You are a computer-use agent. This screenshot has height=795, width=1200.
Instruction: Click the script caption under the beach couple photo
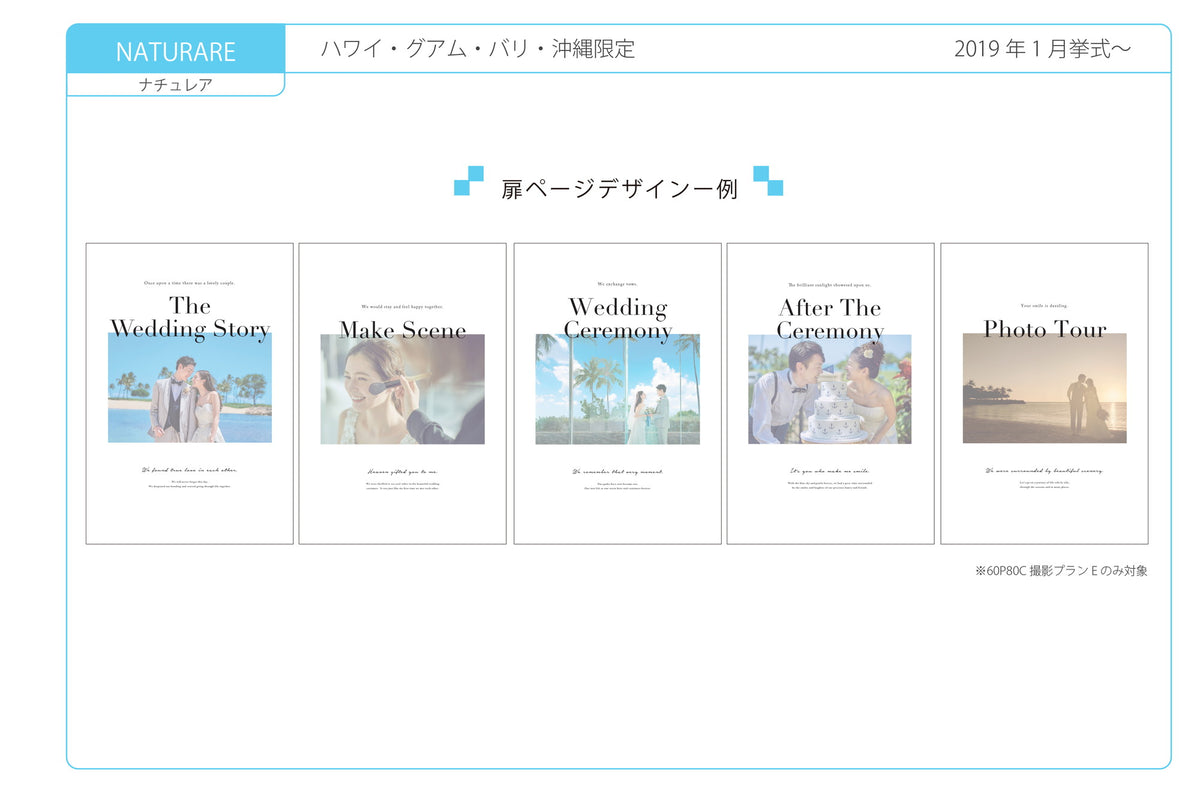coord(190,469)
